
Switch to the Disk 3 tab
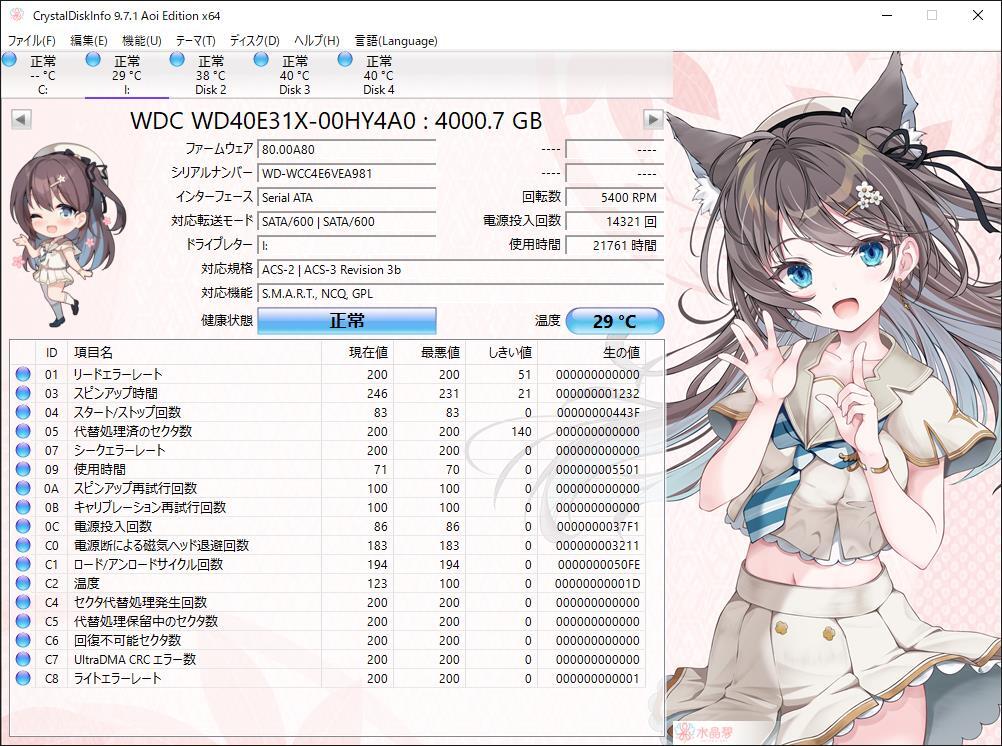click(295, 75)
